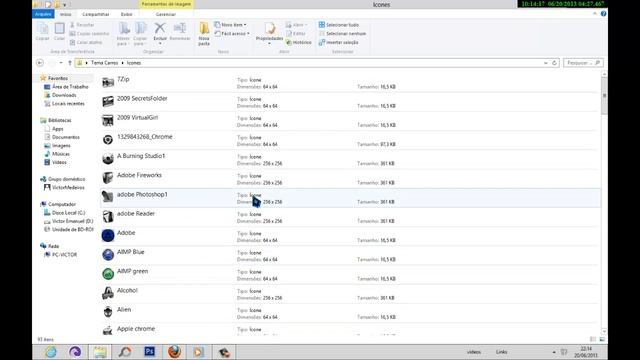640x360 pixels.
Task: Click Selecionar nenhum
Action: tap(342, 33)
